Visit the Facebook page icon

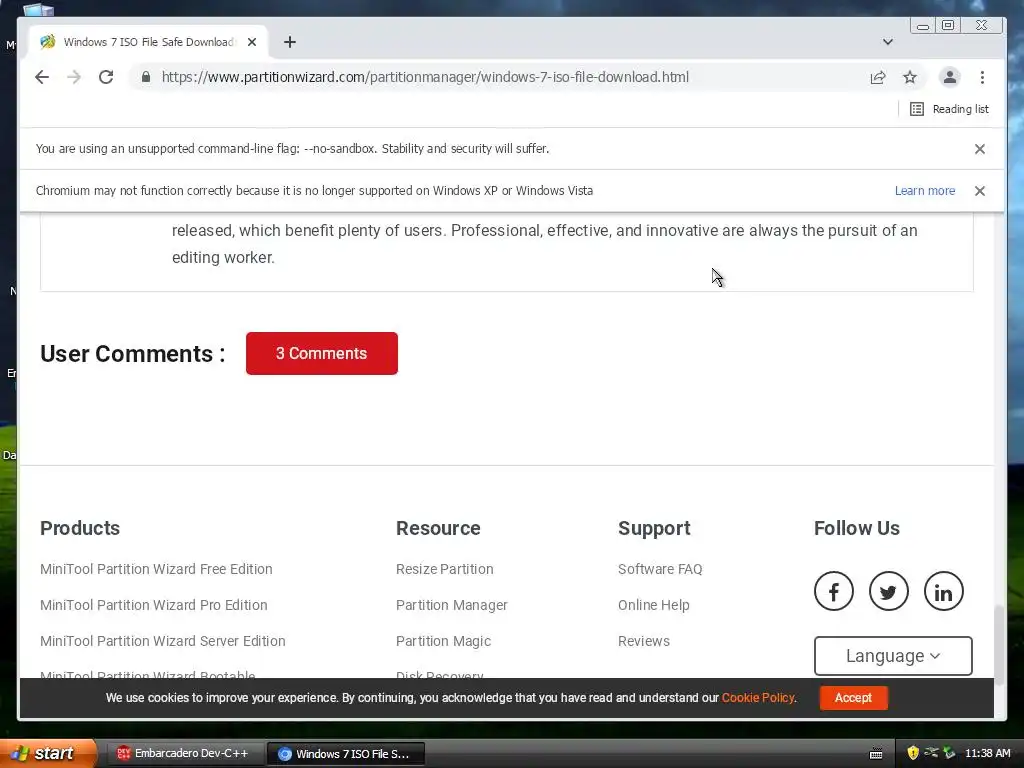tap(833, 592)
